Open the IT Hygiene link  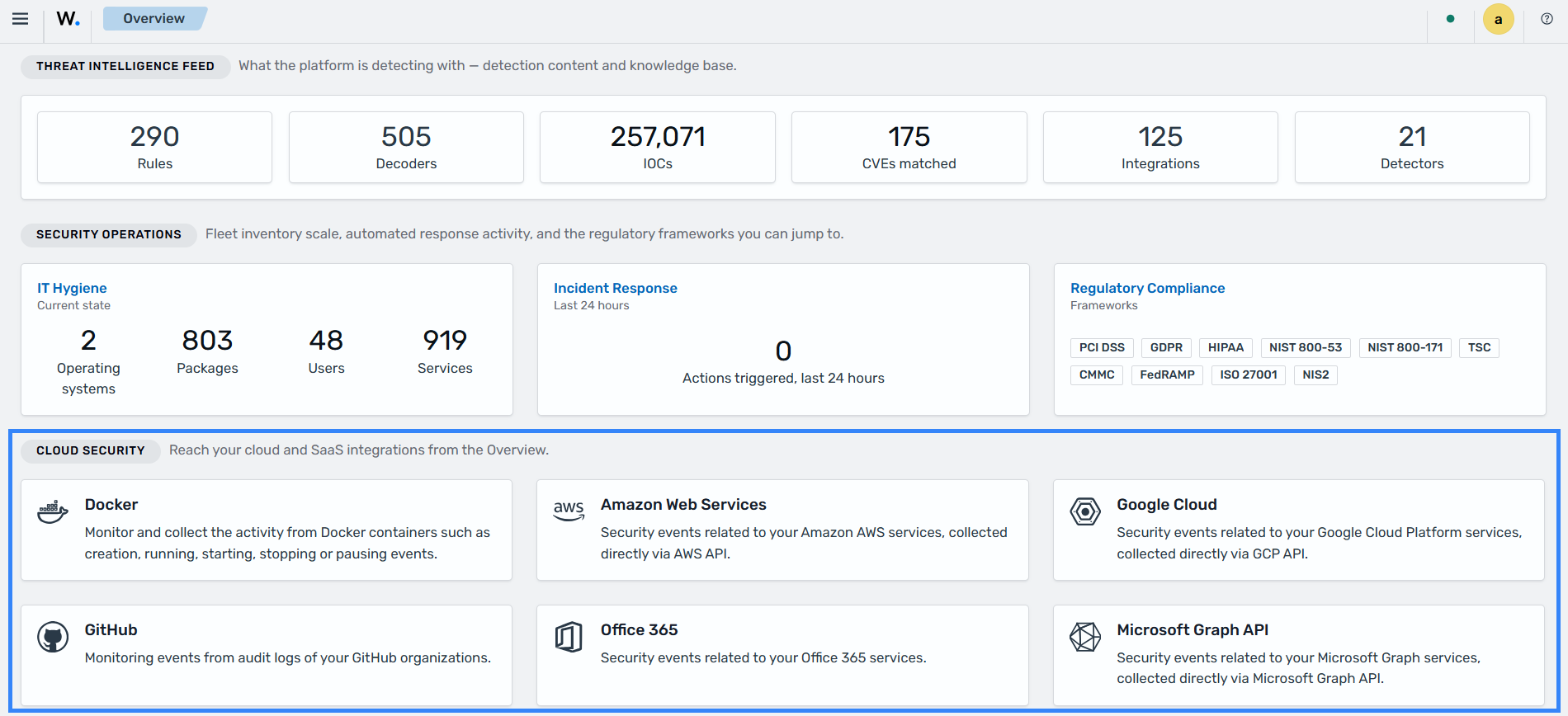tap(72, 288)
